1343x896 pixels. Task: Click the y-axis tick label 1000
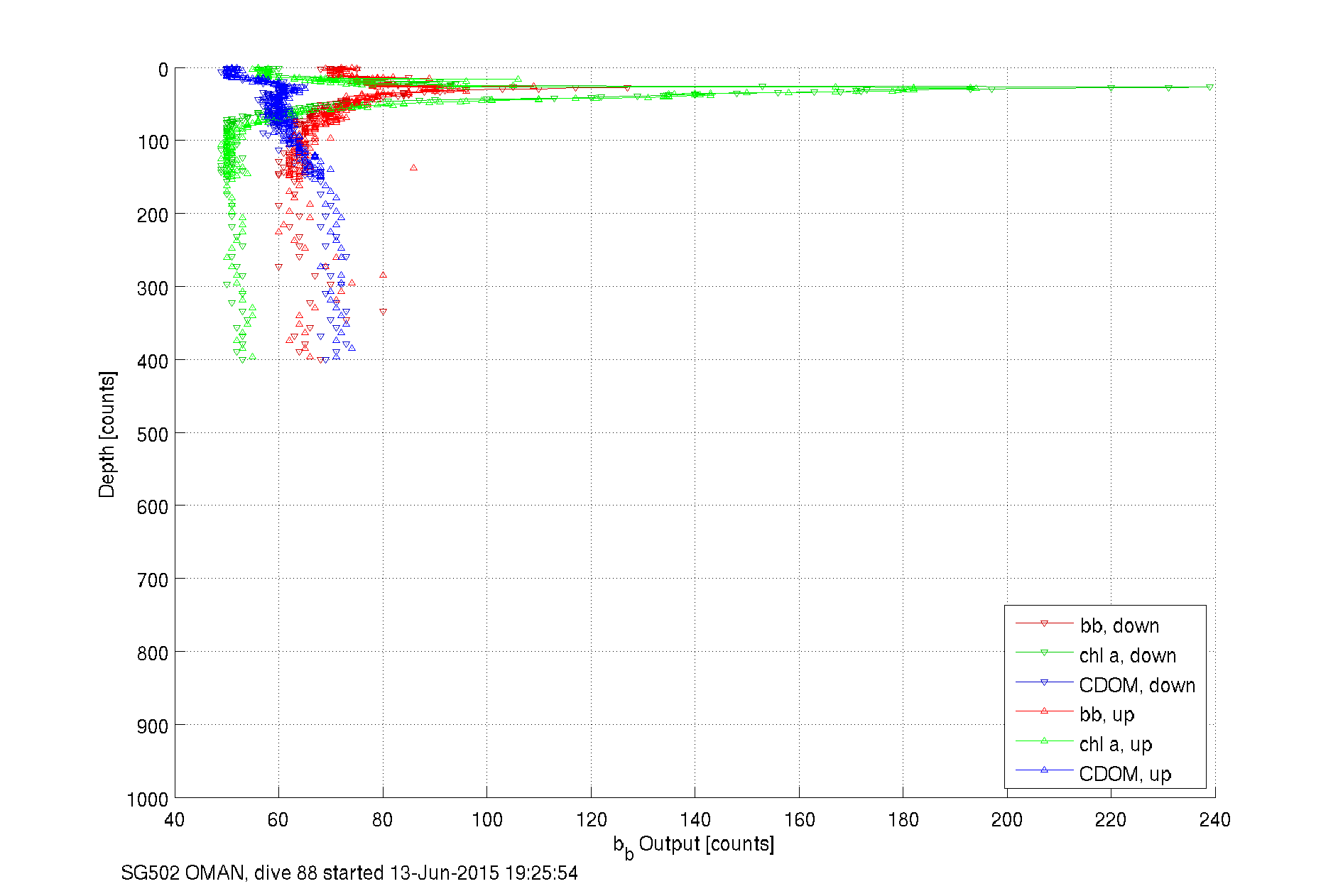[x=148, y=800]
